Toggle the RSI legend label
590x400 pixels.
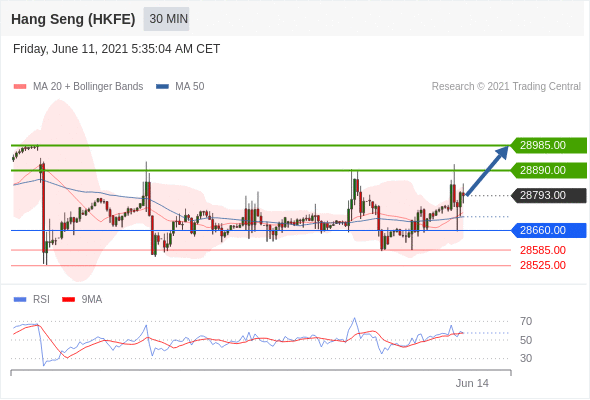41,300
